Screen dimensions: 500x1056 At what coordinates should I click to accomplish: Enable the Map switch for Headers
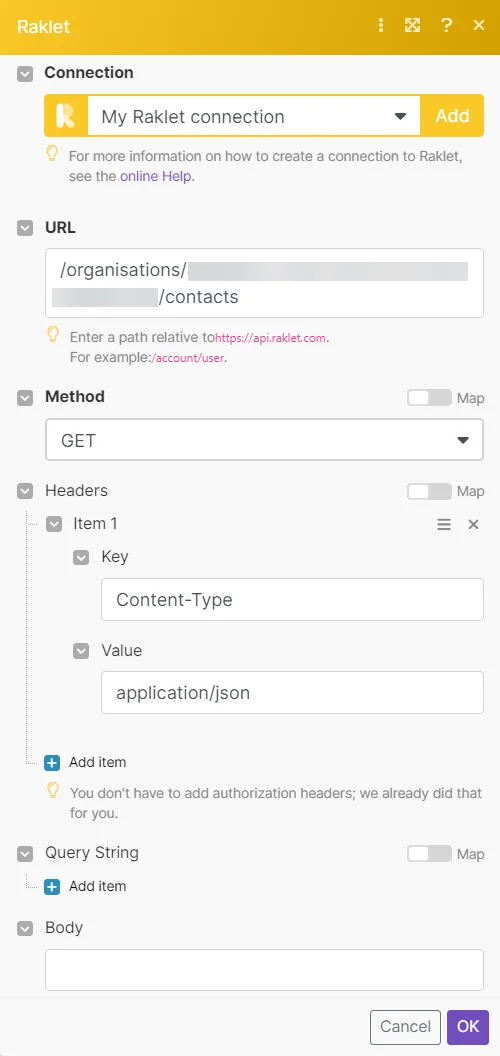point(429,492)
